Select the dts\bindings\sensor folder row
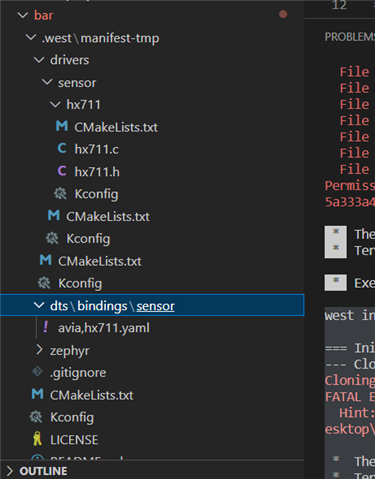This screenshot has height=479, width=375. tap(152, 305)
